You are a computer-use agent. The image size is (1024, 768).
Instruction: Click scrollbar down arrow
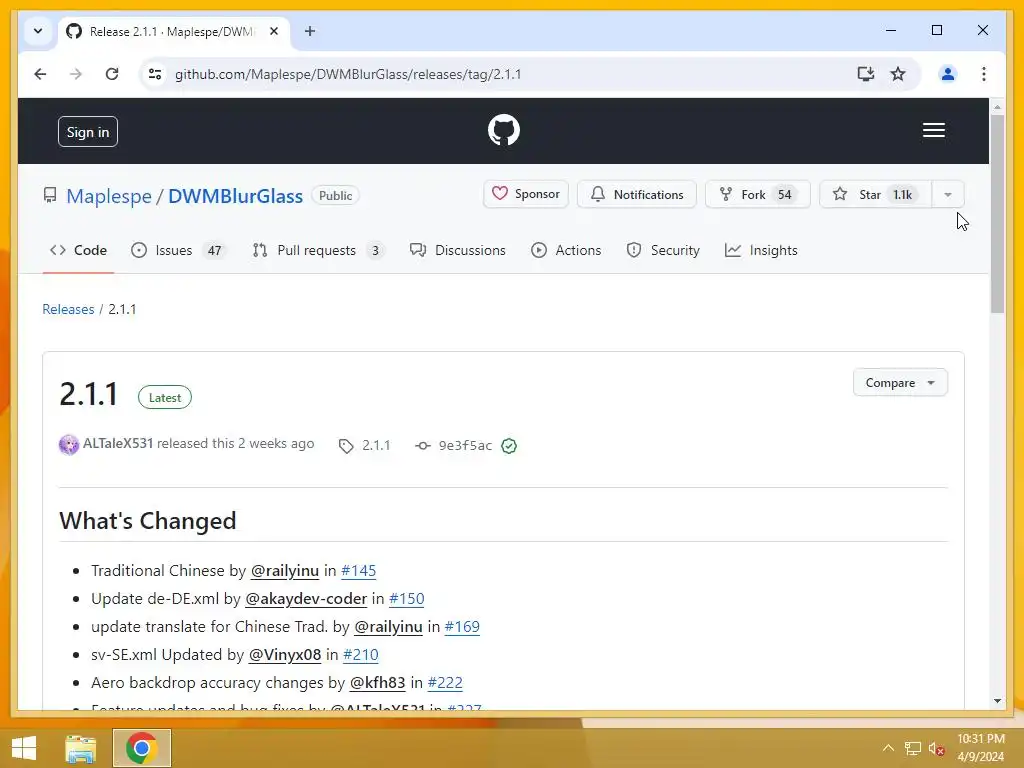tap(997, 701)
